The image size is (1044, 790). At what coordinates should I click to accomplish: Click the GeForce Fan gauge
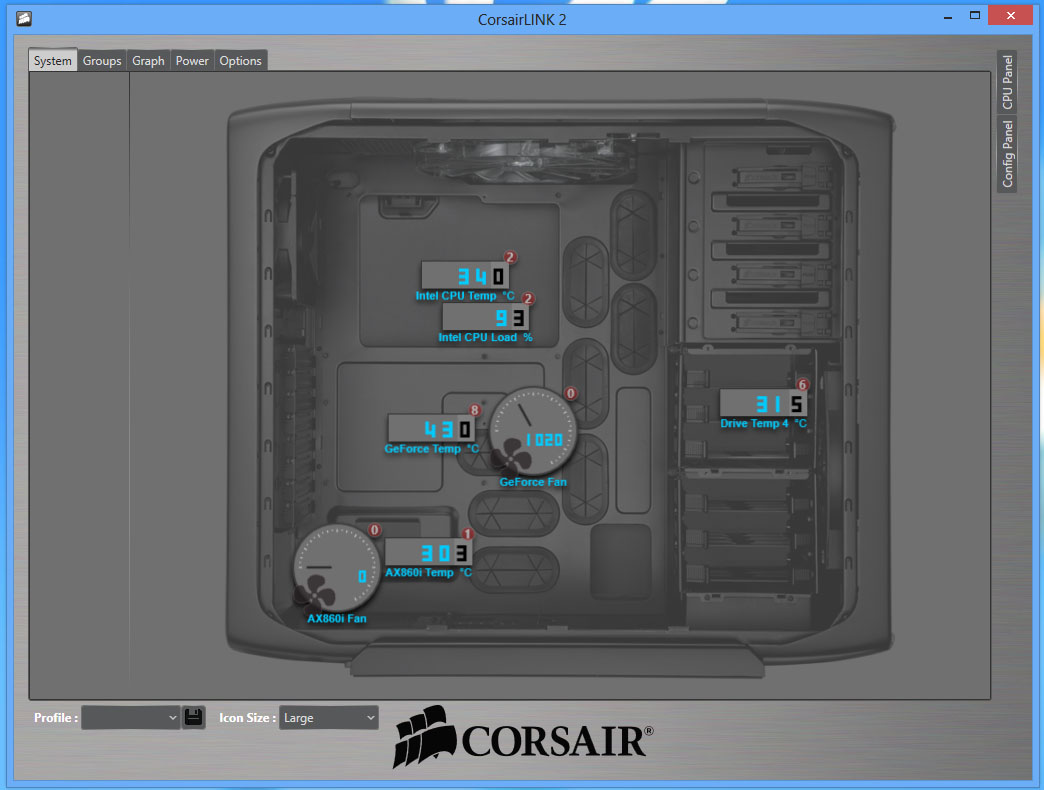pos(533,431)
